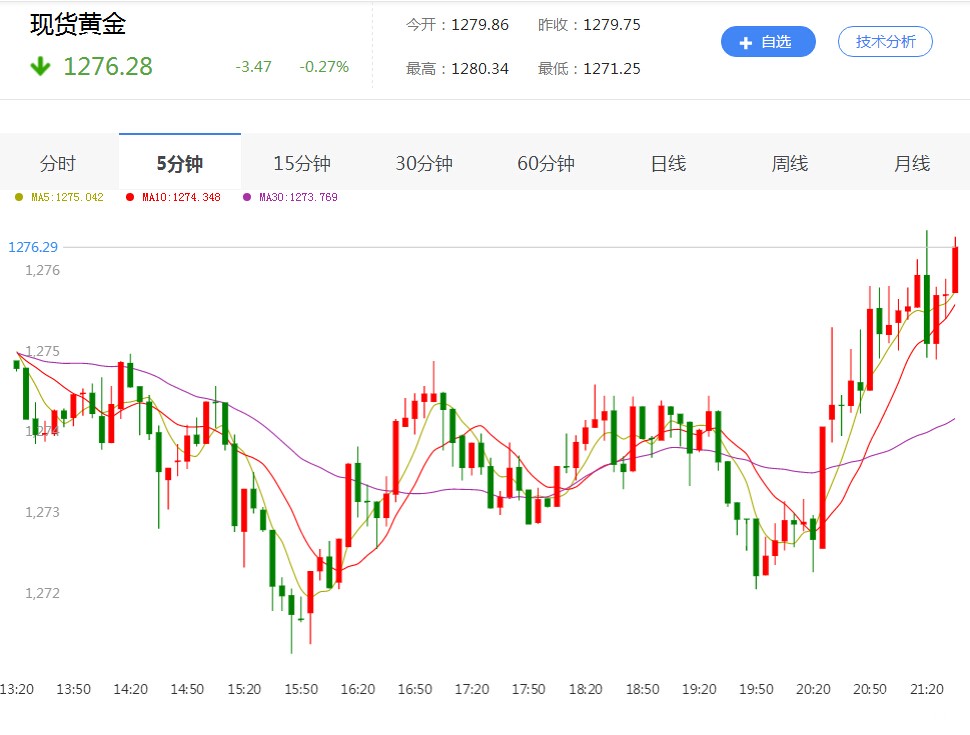Switch to the 日线 daily chart
Screen dimensions: 970x735
pyautogui.click(x=667, y=163)
